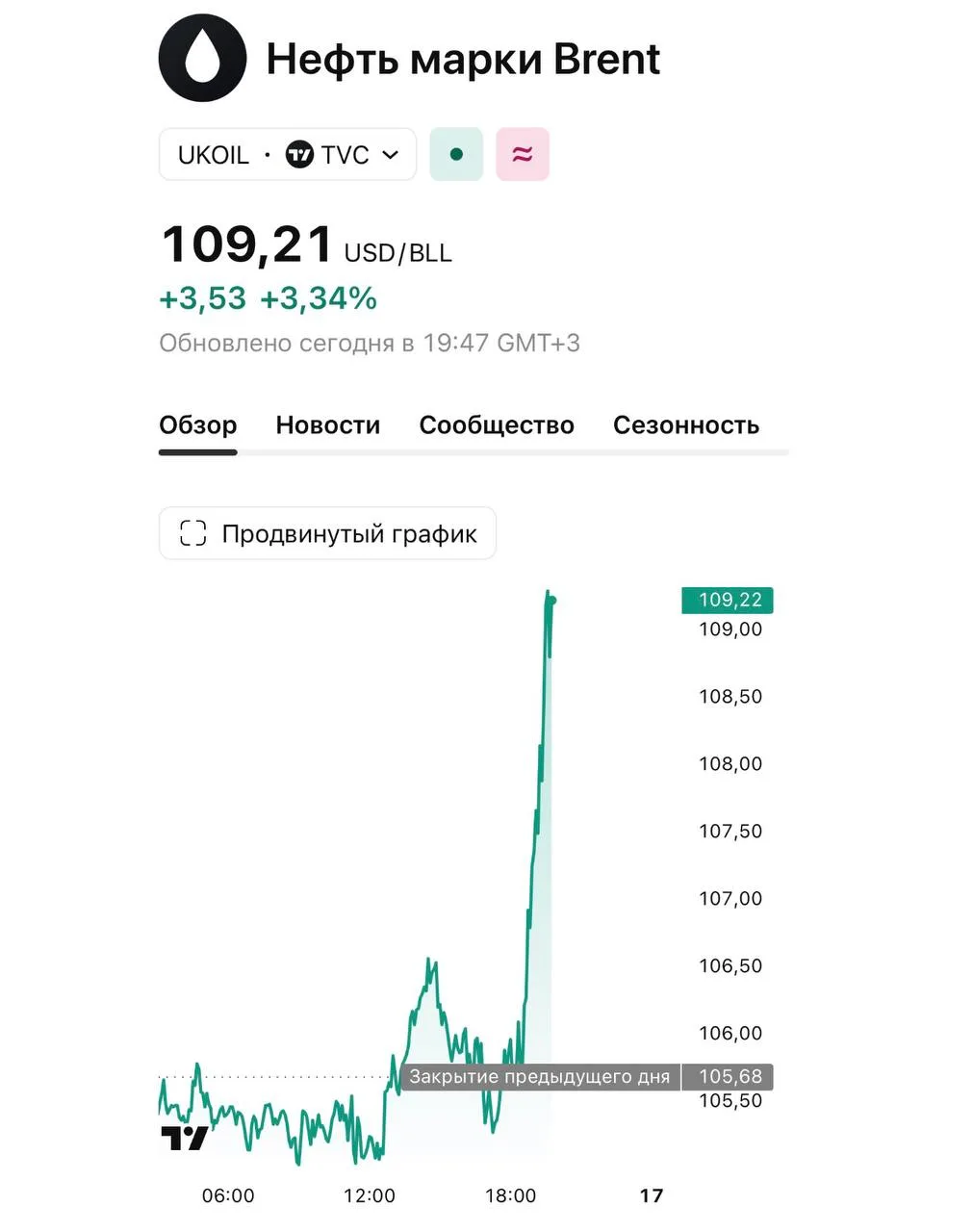
Task: Open the Сезонность tab
Action: pos(686,425)
